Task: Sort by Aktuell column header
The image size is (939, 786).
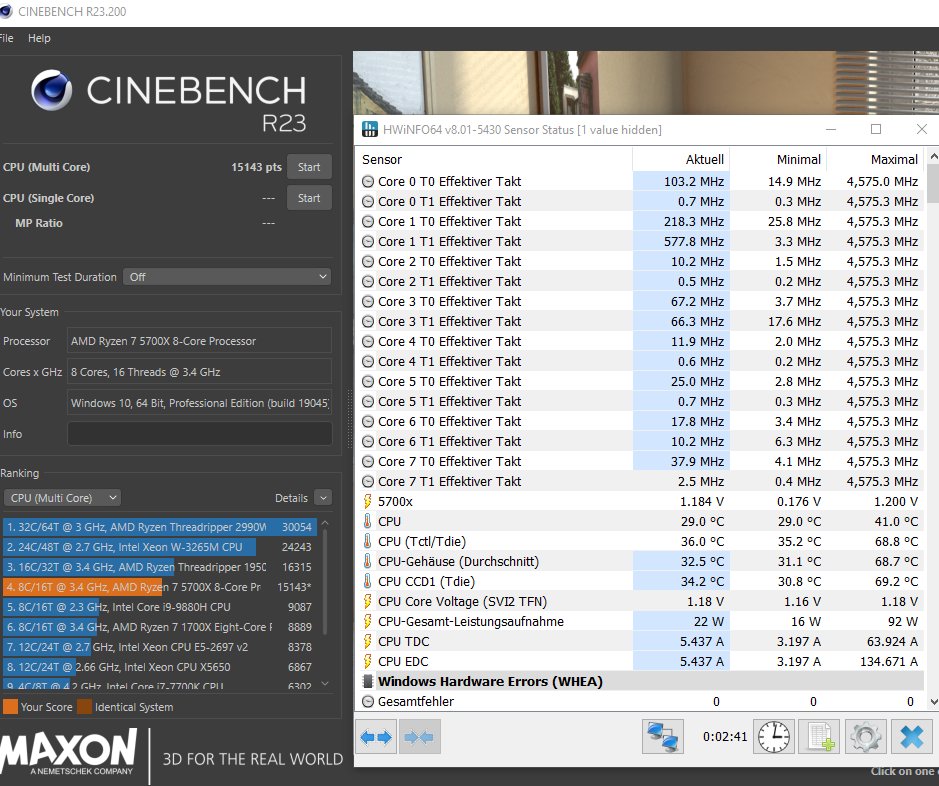Action: 681,159
